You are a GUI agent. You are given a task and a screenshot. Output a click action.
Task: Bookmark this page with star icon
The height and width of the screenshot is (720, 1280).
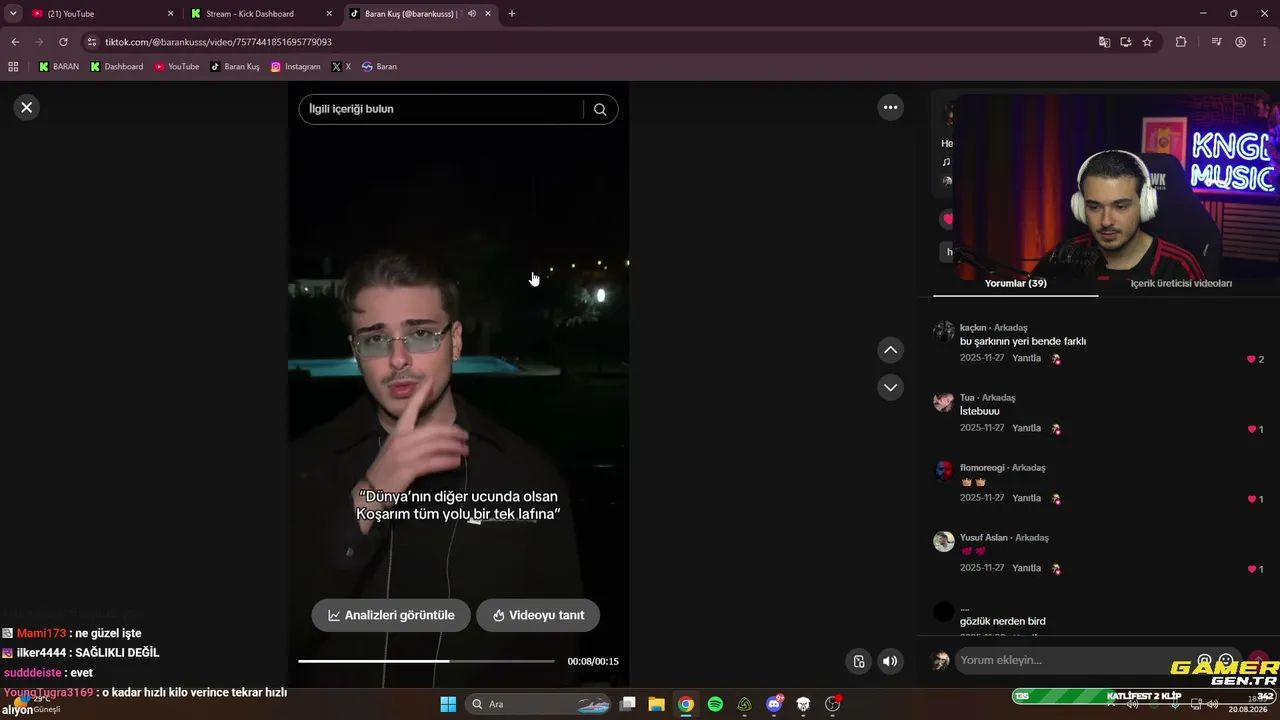pyautogui.click(x=1147, y=42)
